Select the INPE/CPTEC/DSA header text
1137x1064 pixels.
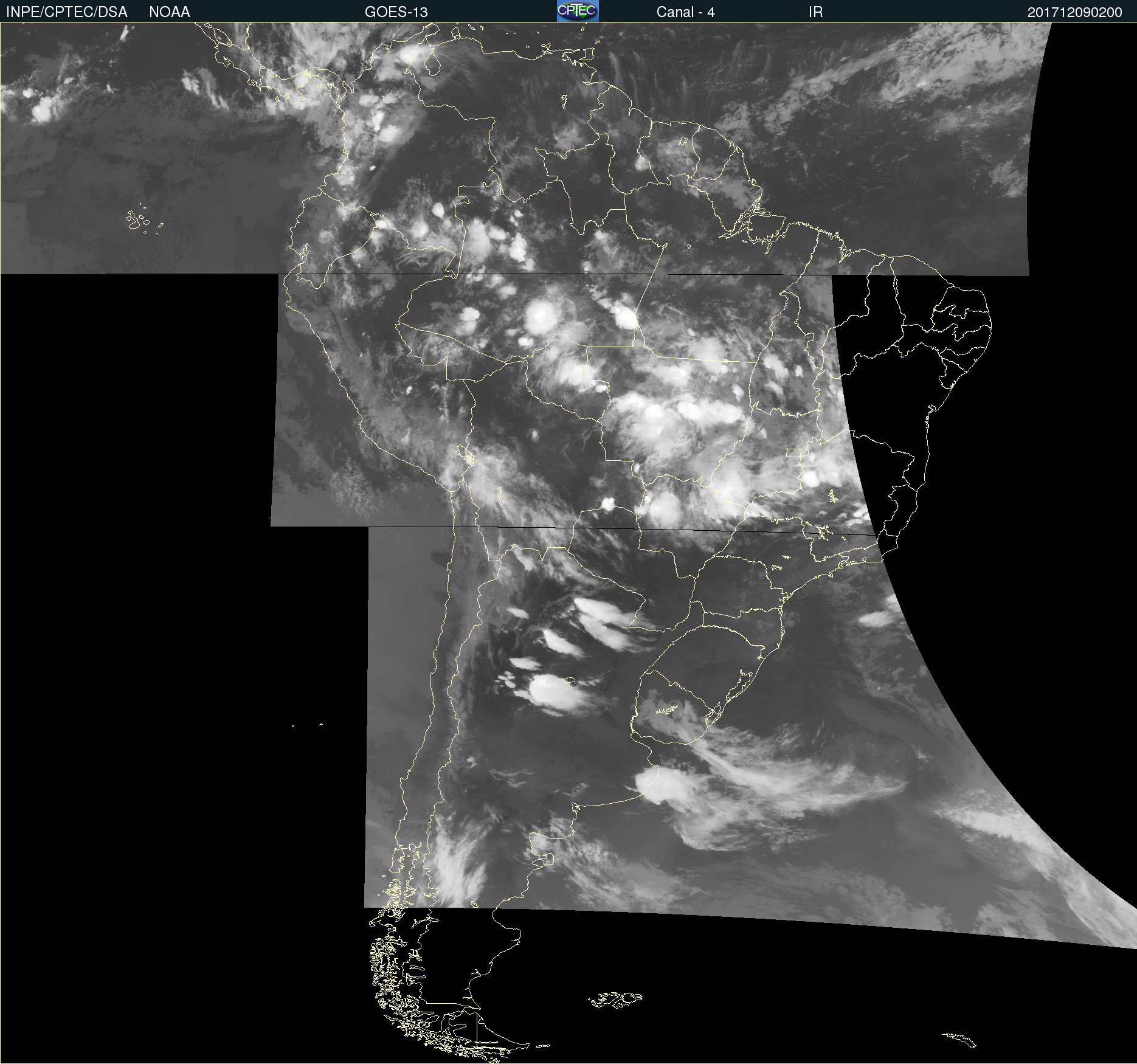click(67, 12)
